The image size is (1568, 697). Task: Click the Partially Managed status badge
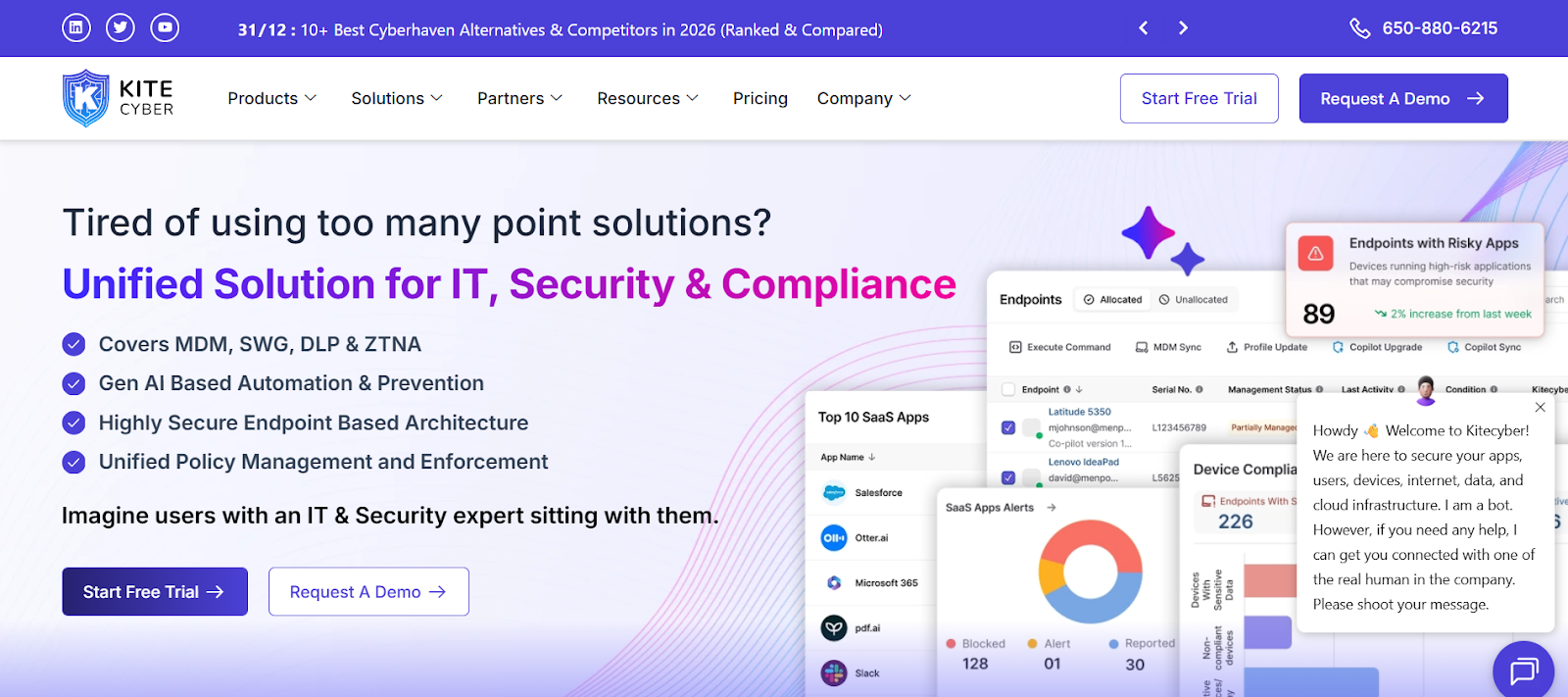[x=1263, y=427]
